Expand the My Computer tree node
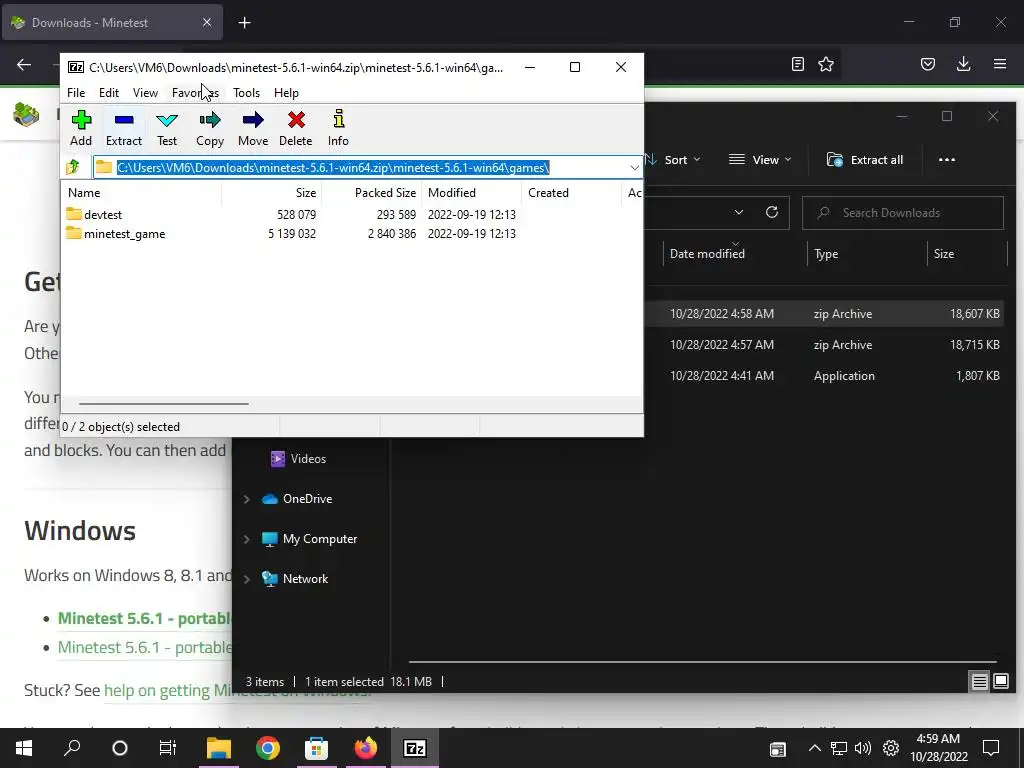 click(x=246, y=539)
